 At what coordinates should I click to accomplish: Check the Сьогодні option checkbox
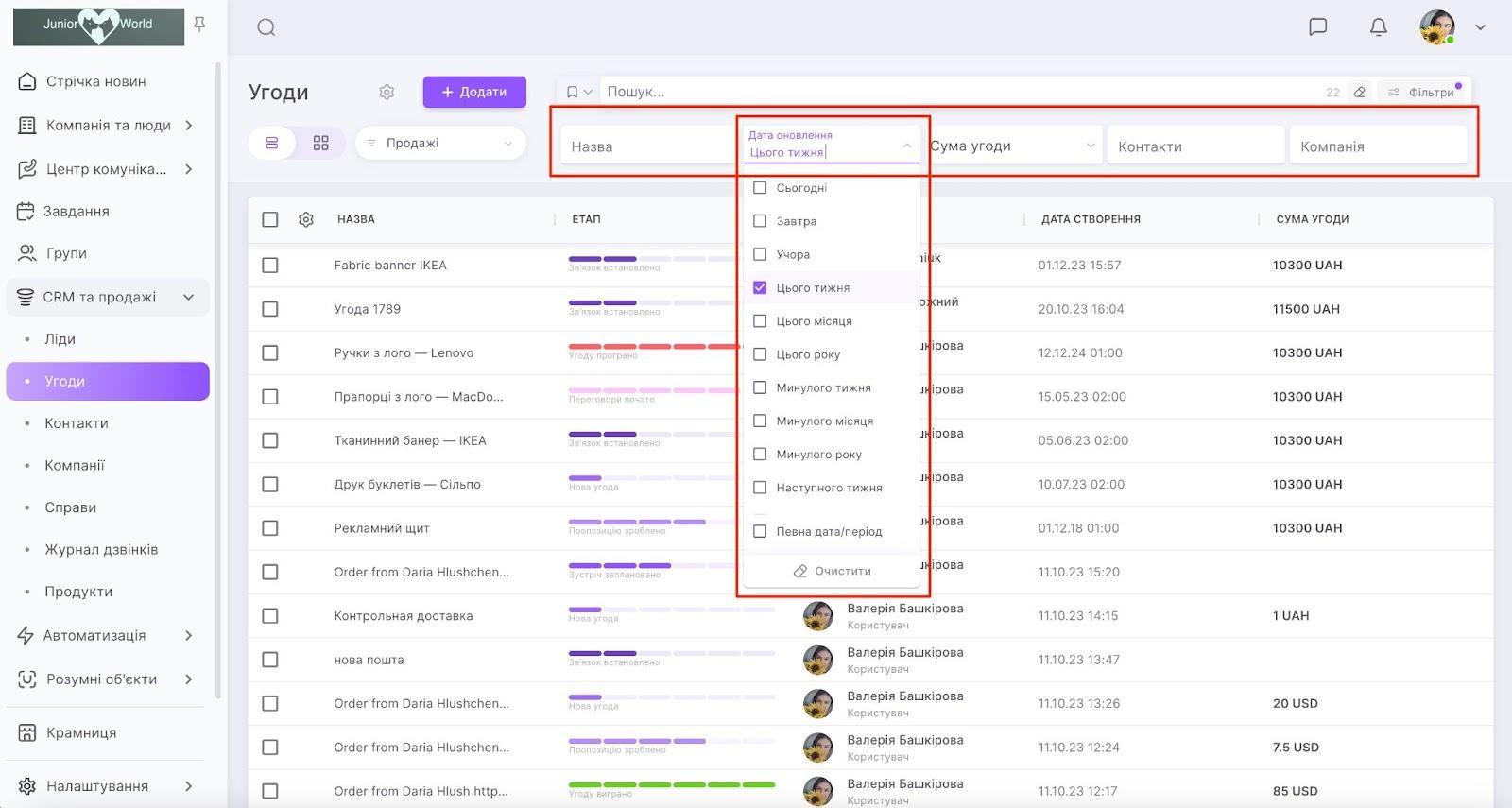tap(760, 188)
